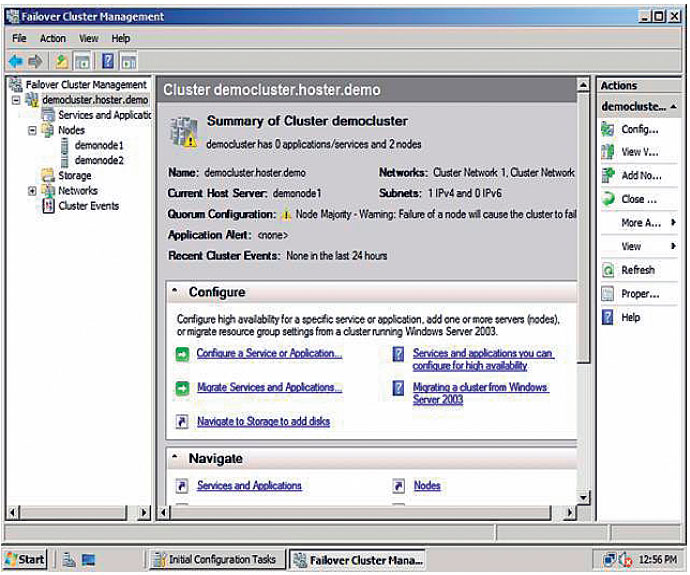
Task: Click the Cluster Events tree icon
Action: 47,206
